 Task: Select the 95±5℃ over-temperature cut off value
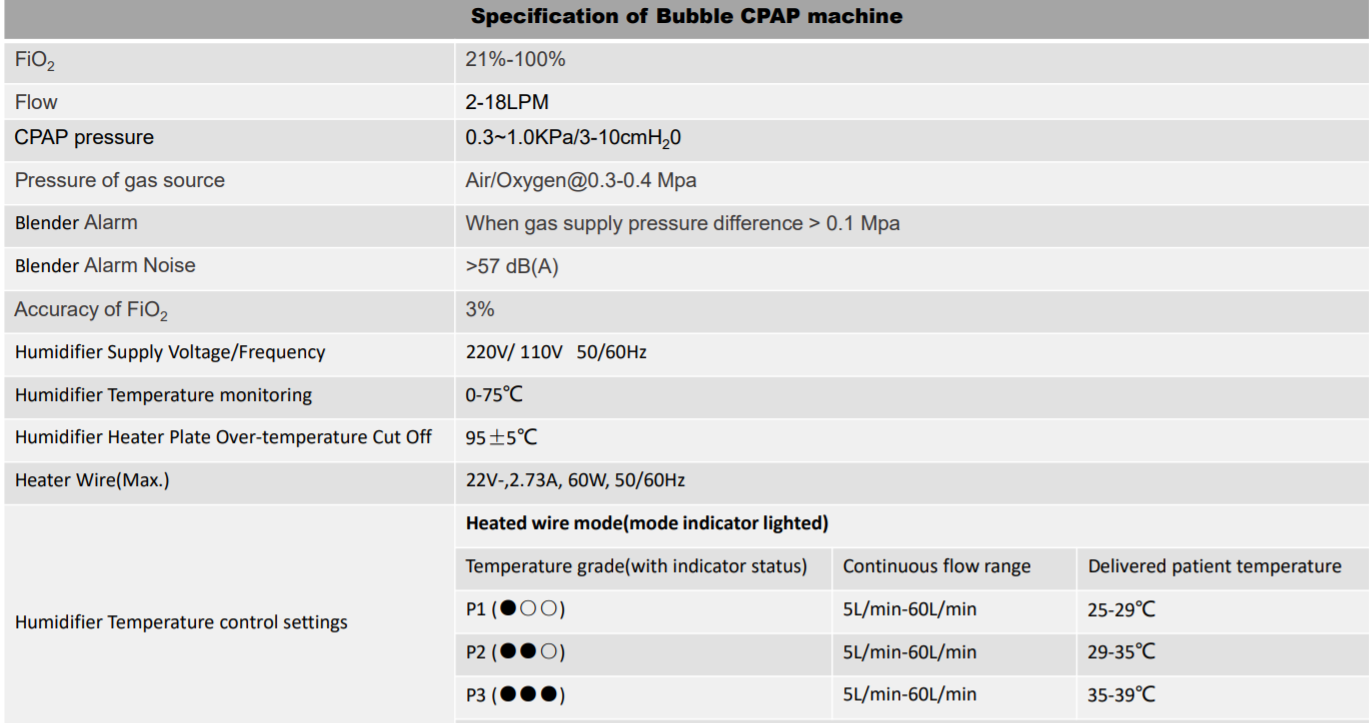coord(501,438)
